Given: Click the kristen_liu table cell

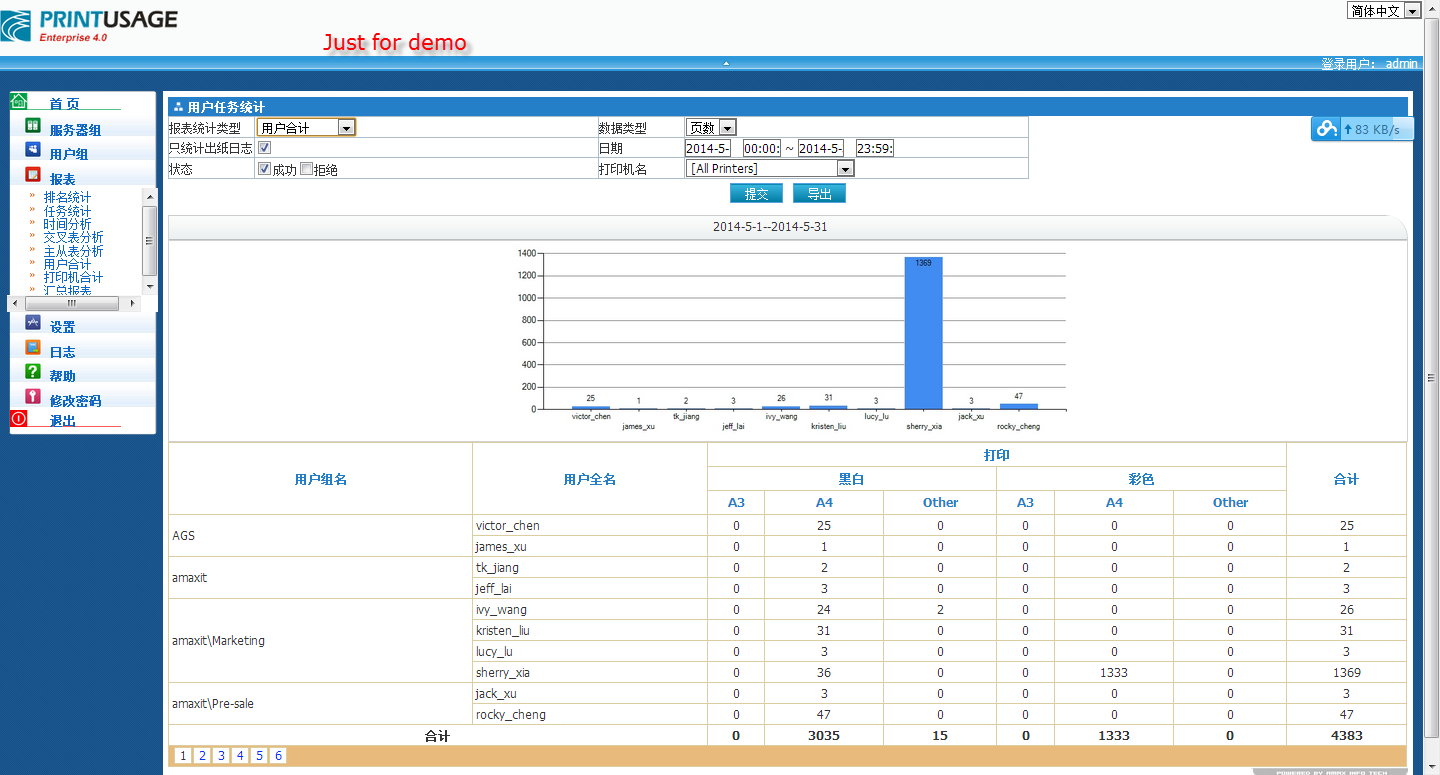Looking at the screenshot, I should [590, 630].
